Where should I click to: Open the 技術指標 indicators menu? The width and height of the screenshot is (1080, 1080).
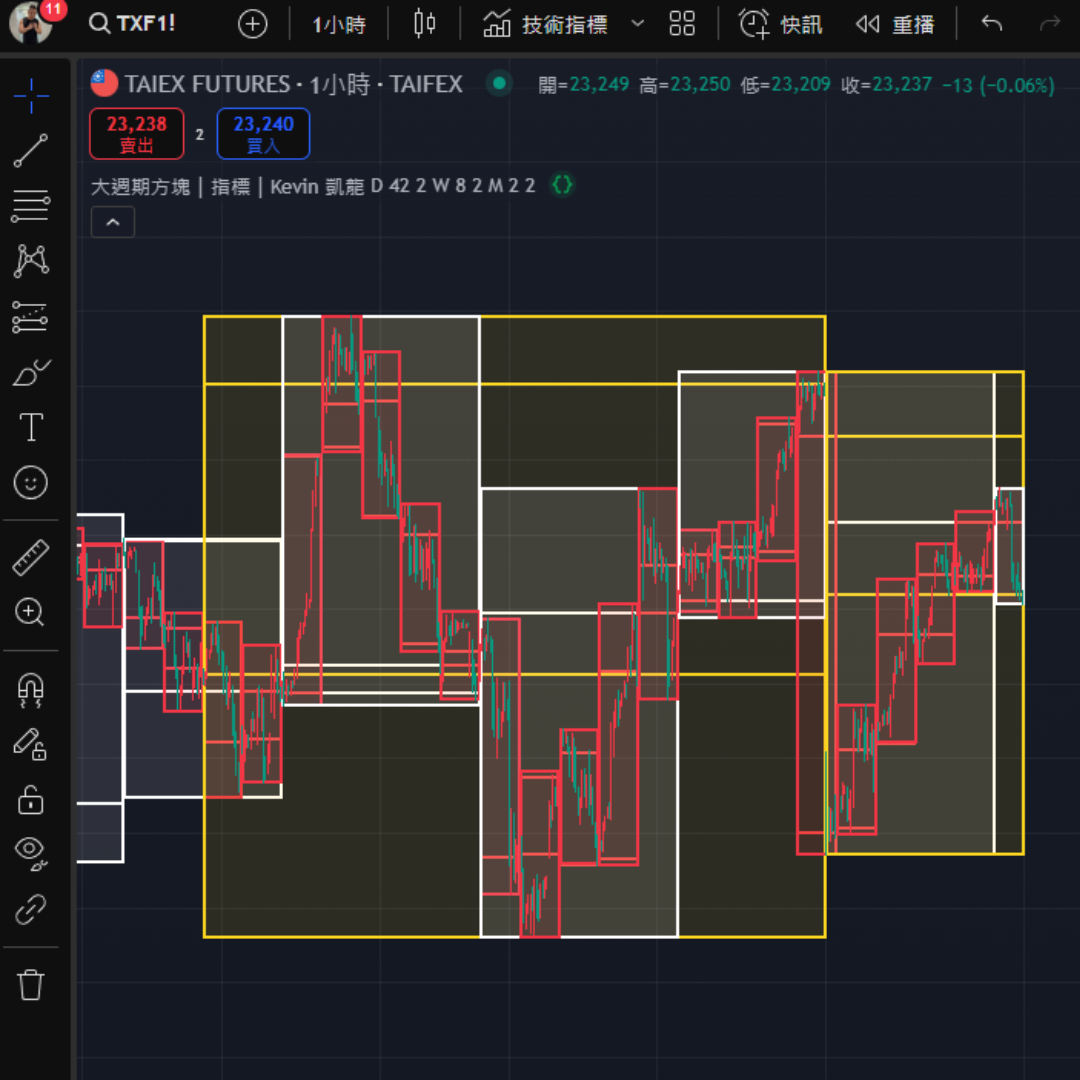tap(546, 24)
